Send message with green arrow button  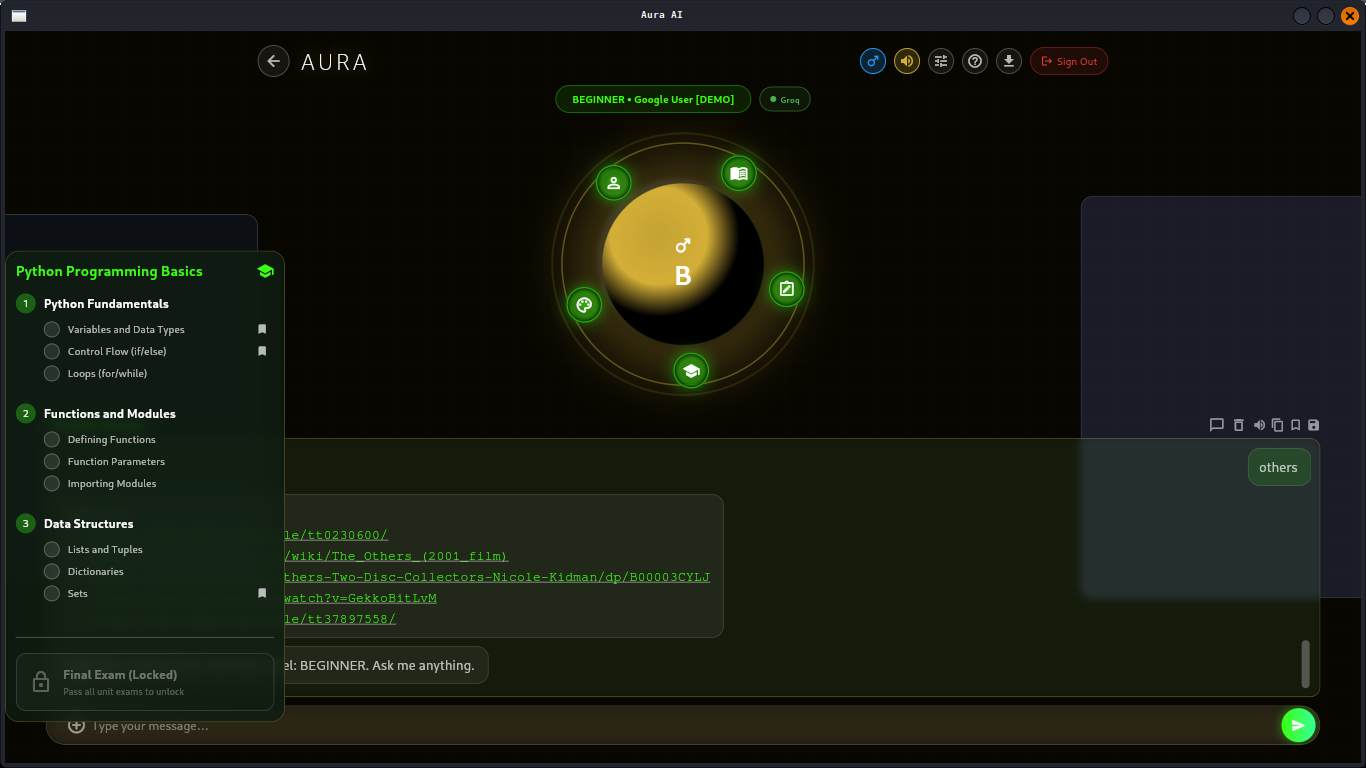pyautogui.click(x=1298, y=725)
